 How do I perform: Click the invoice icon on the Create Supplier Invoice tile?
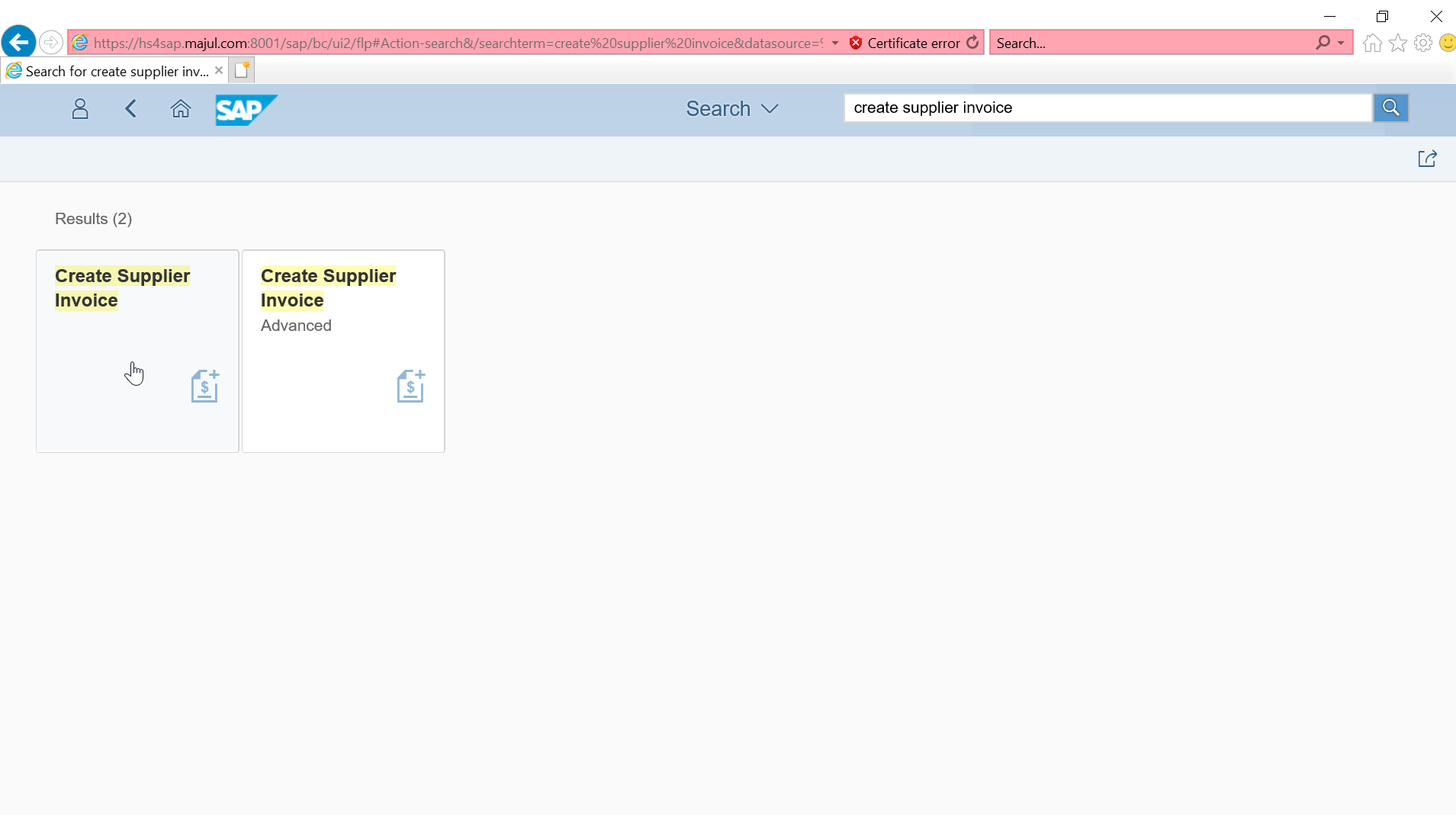click(204, 385)
